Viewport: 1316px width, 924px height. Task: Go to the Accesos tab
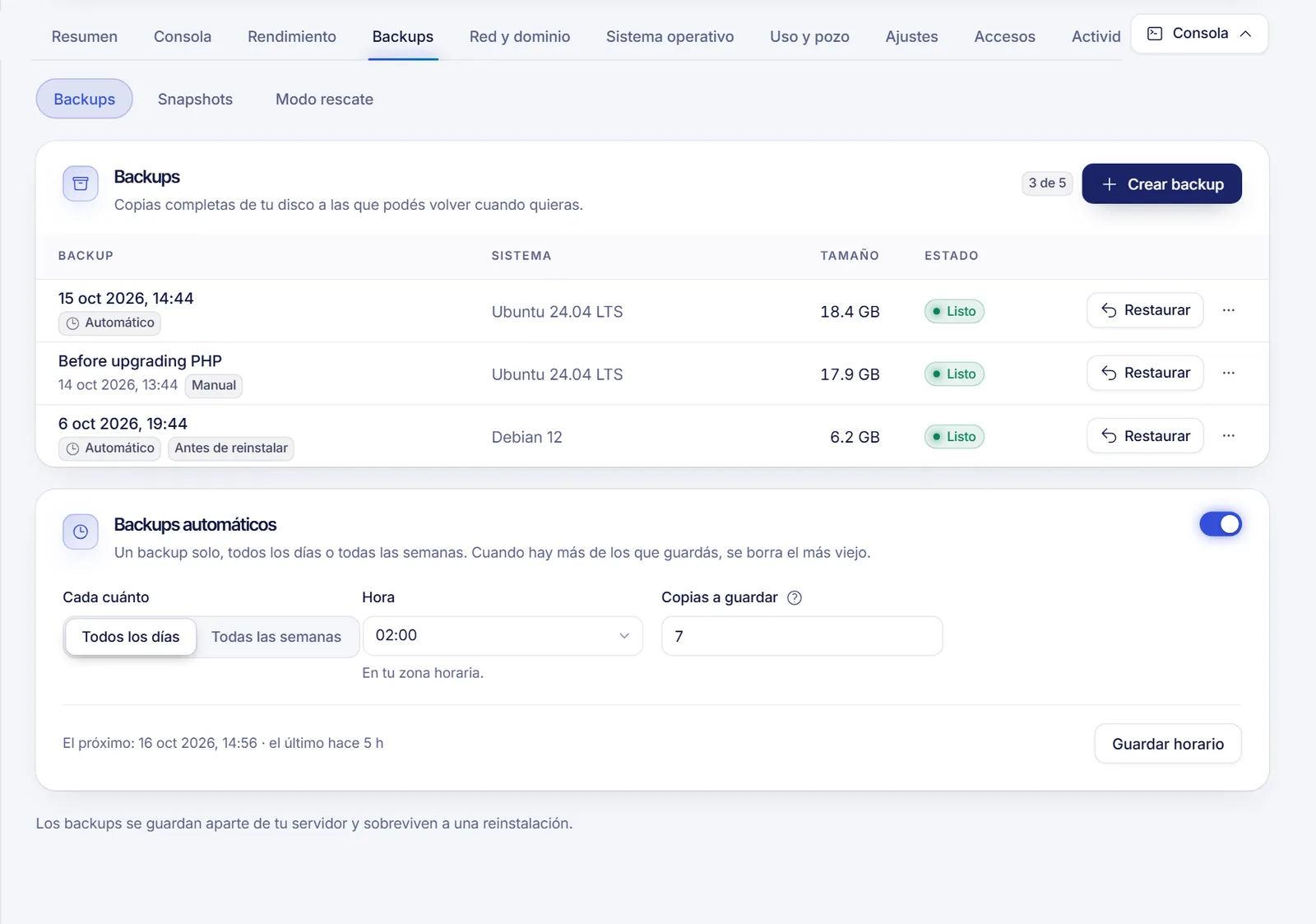[1005, 36]
